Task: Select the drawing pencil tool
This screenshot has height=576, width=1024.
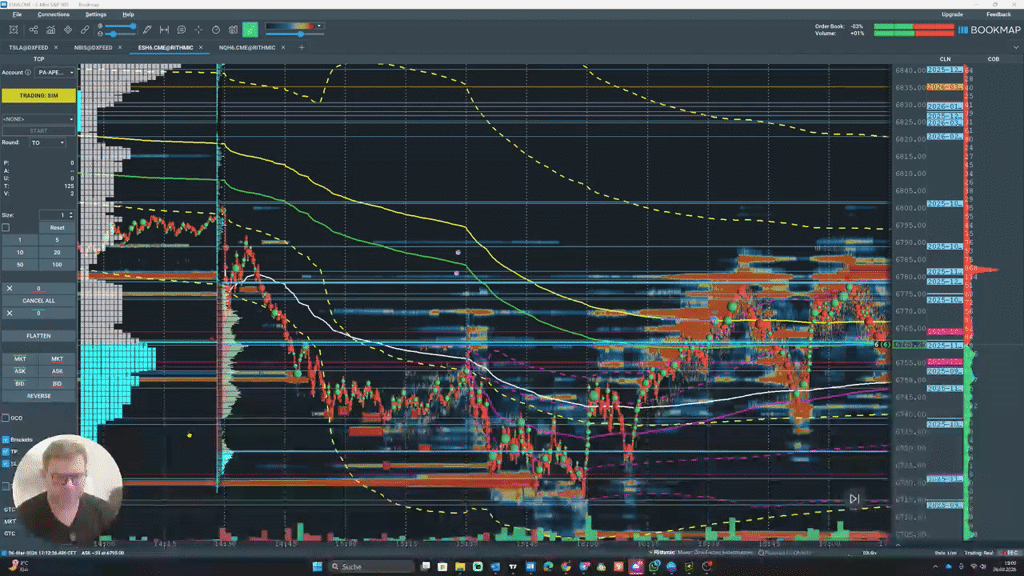Action: pos(147,28)
